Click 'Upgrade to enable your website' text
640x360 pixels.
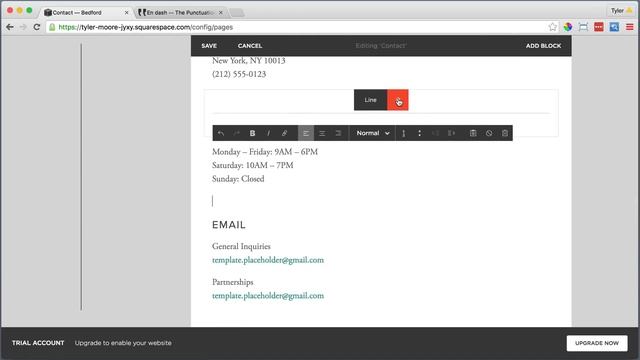pyautogui.click(x=123, y=343)
